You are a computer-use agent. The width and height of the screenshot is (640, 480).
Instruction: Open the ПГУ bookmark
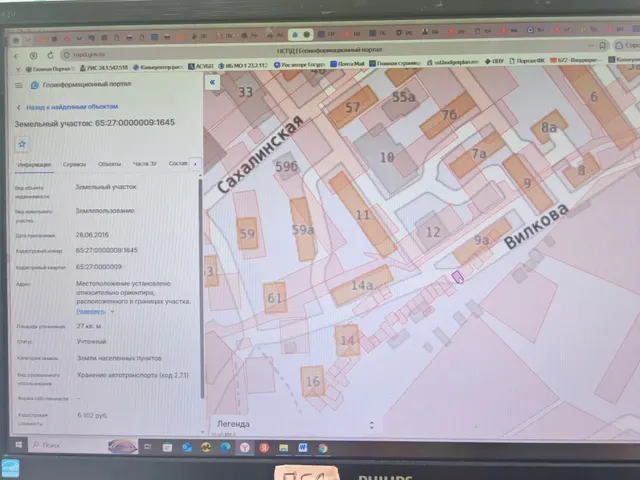pyautogui.click(x=494, y=61)
